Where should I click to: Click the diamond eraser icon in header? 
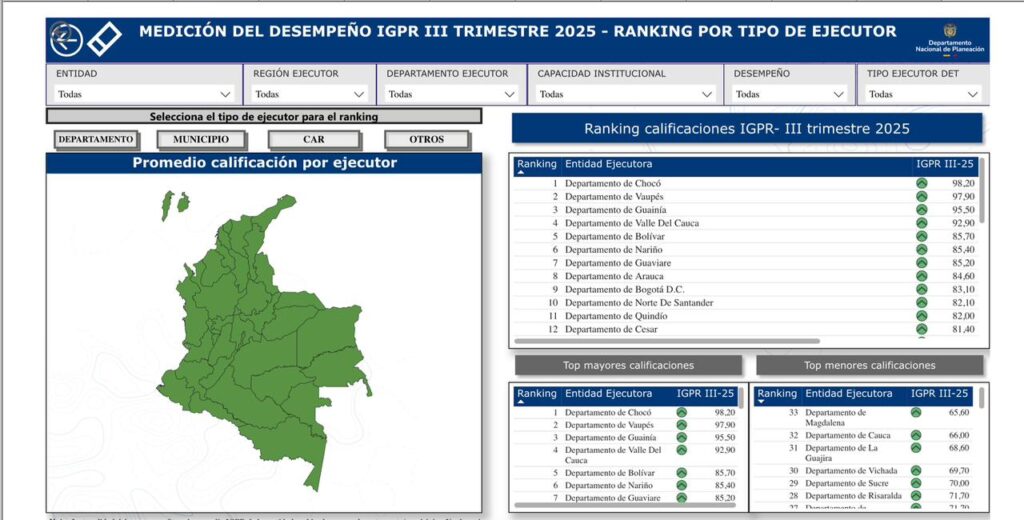coord(104,39)
